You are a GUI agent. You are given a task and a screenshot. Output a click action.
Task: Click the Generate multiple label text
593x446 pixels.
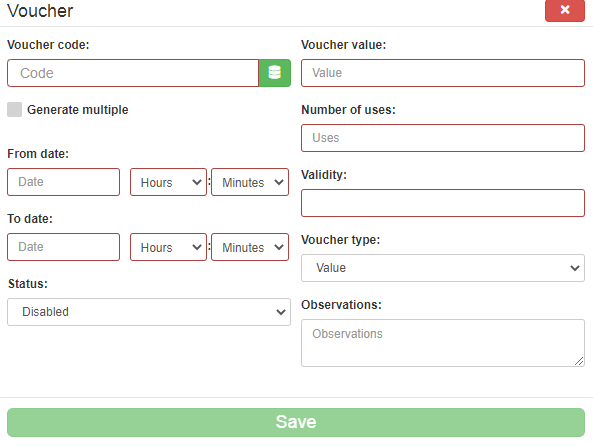[78, 110]
